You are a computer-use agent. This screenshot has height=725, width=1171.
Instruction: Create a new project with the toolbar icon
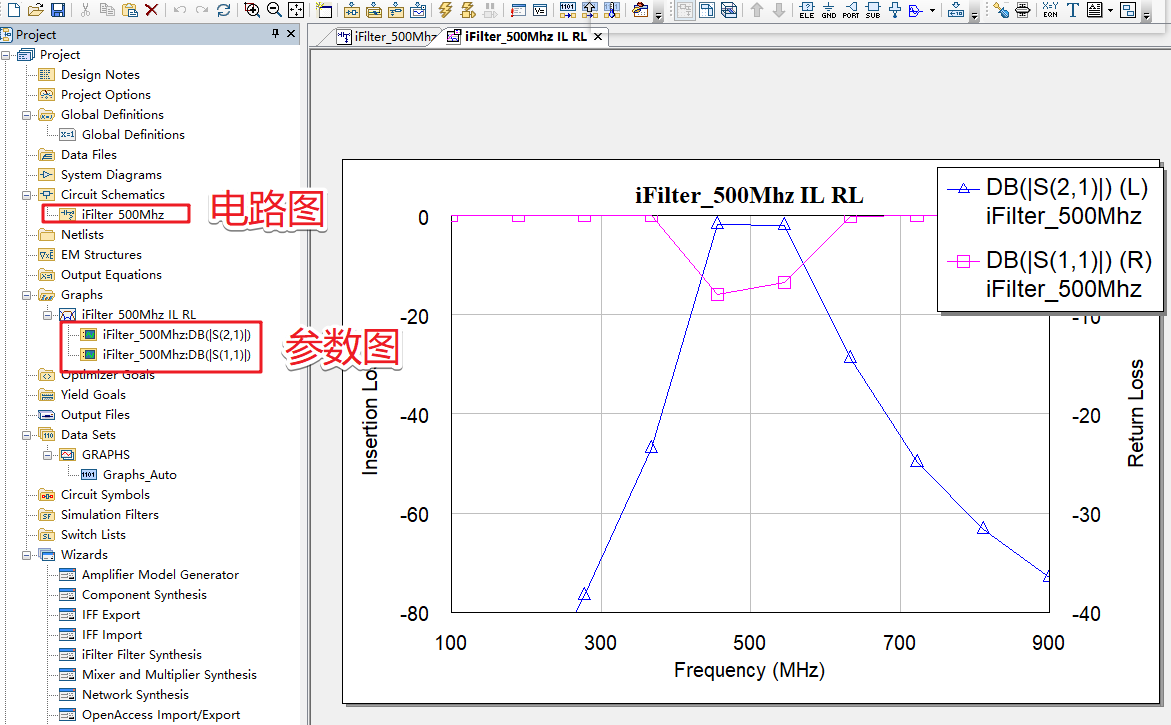[13, 10]
